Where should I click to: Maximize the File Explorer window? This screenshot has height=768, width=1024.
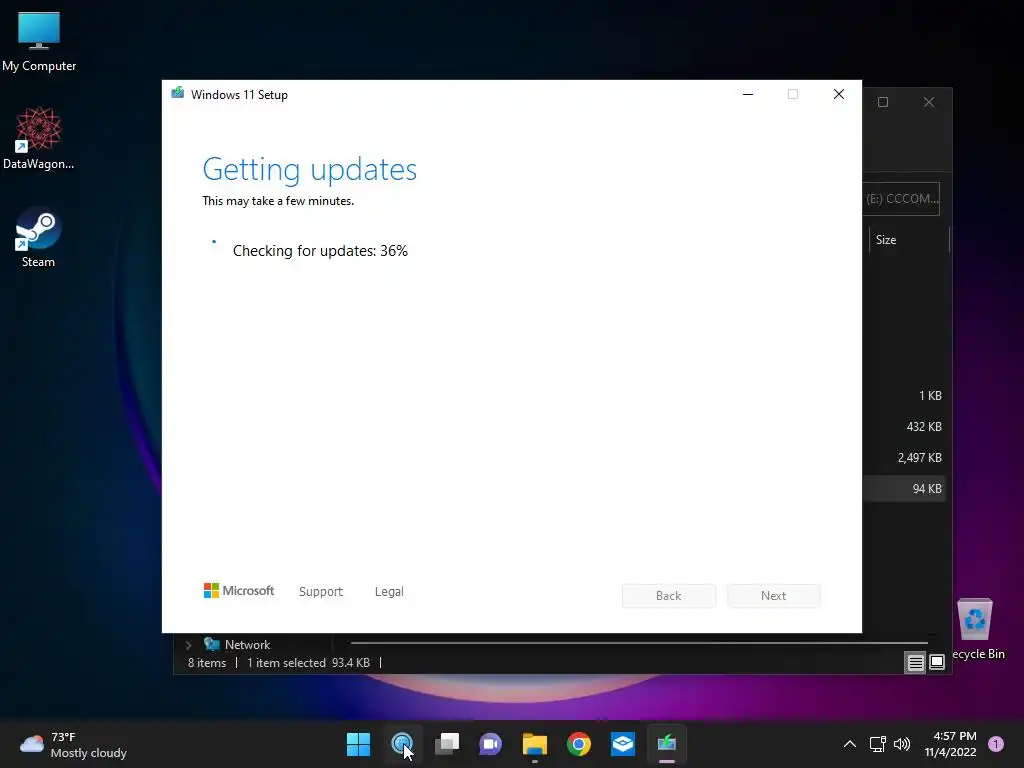pyautogui.click(x=883, y=103)
